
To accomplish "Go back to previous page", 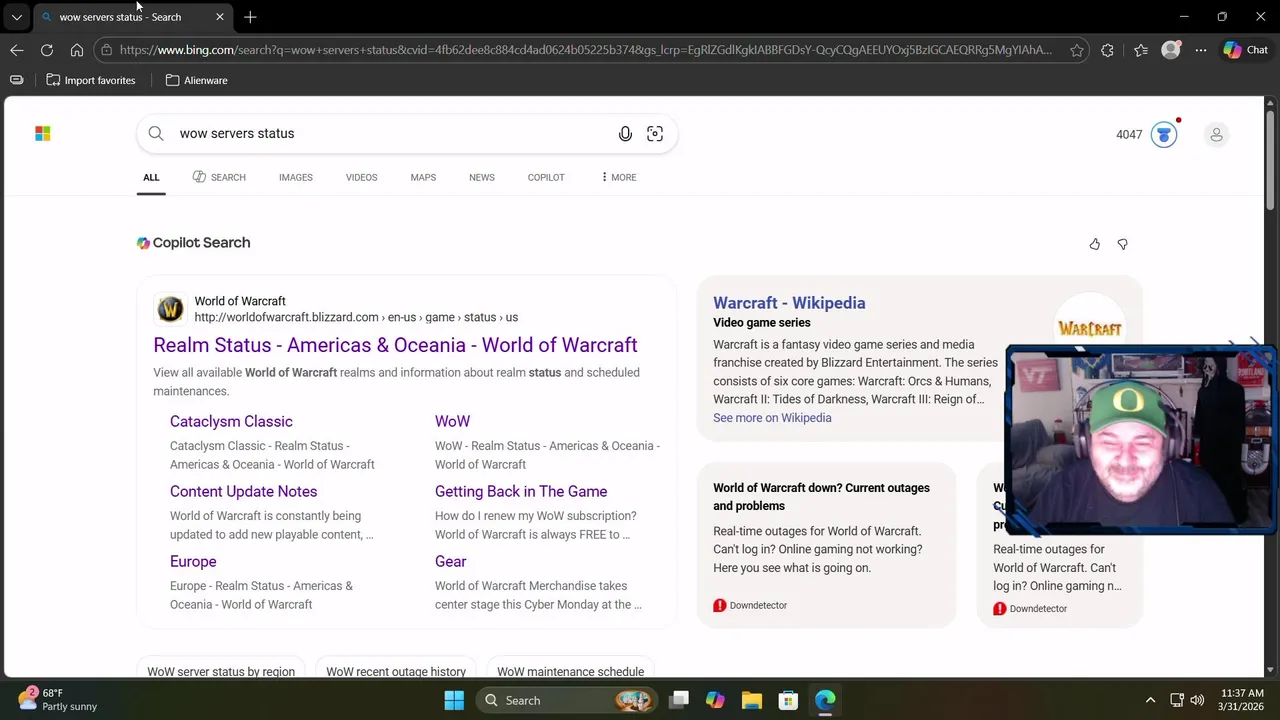I will pyautogui.click(x=17, y=50).
